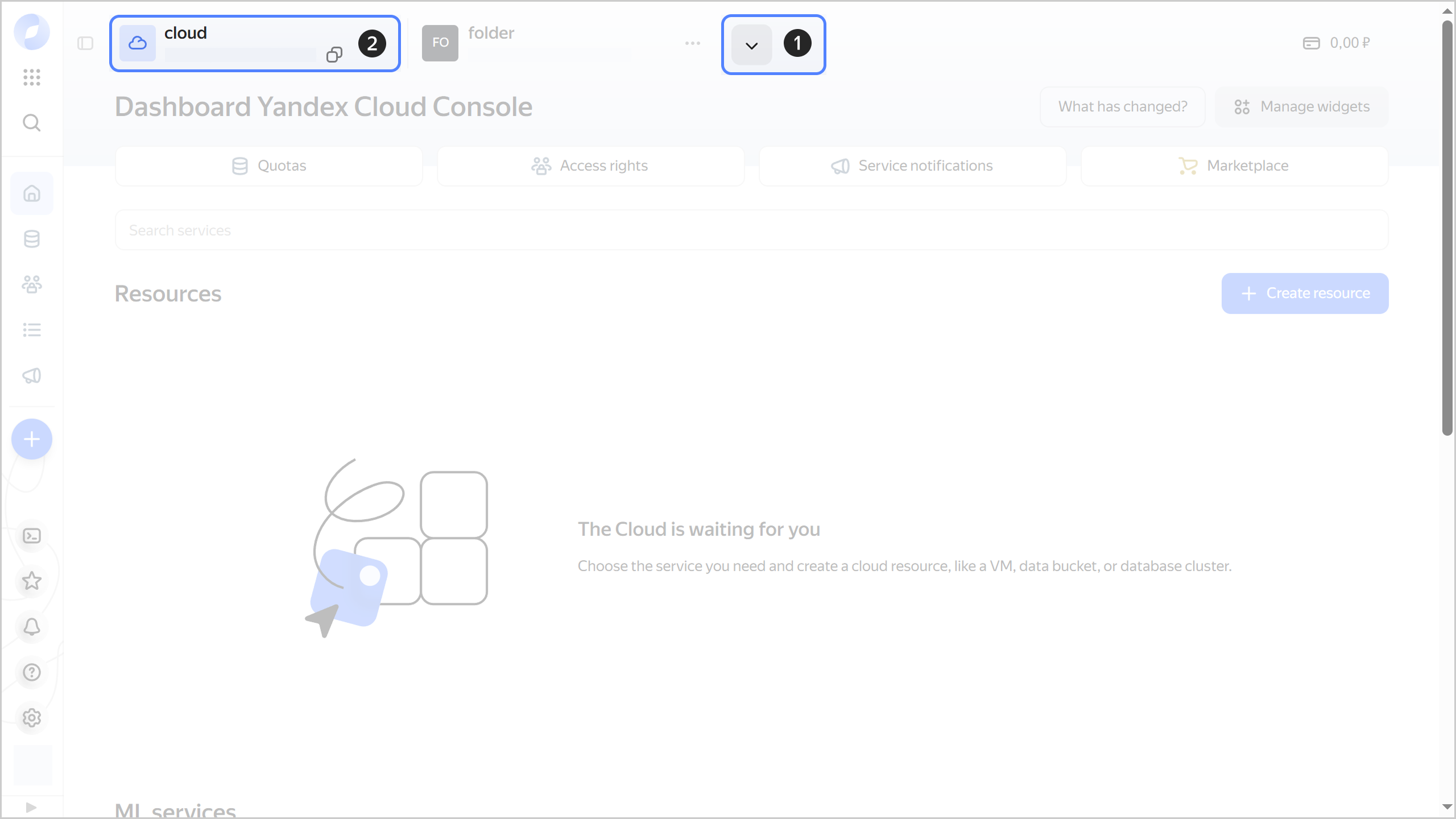Select the operations list icon

[31, 330]
